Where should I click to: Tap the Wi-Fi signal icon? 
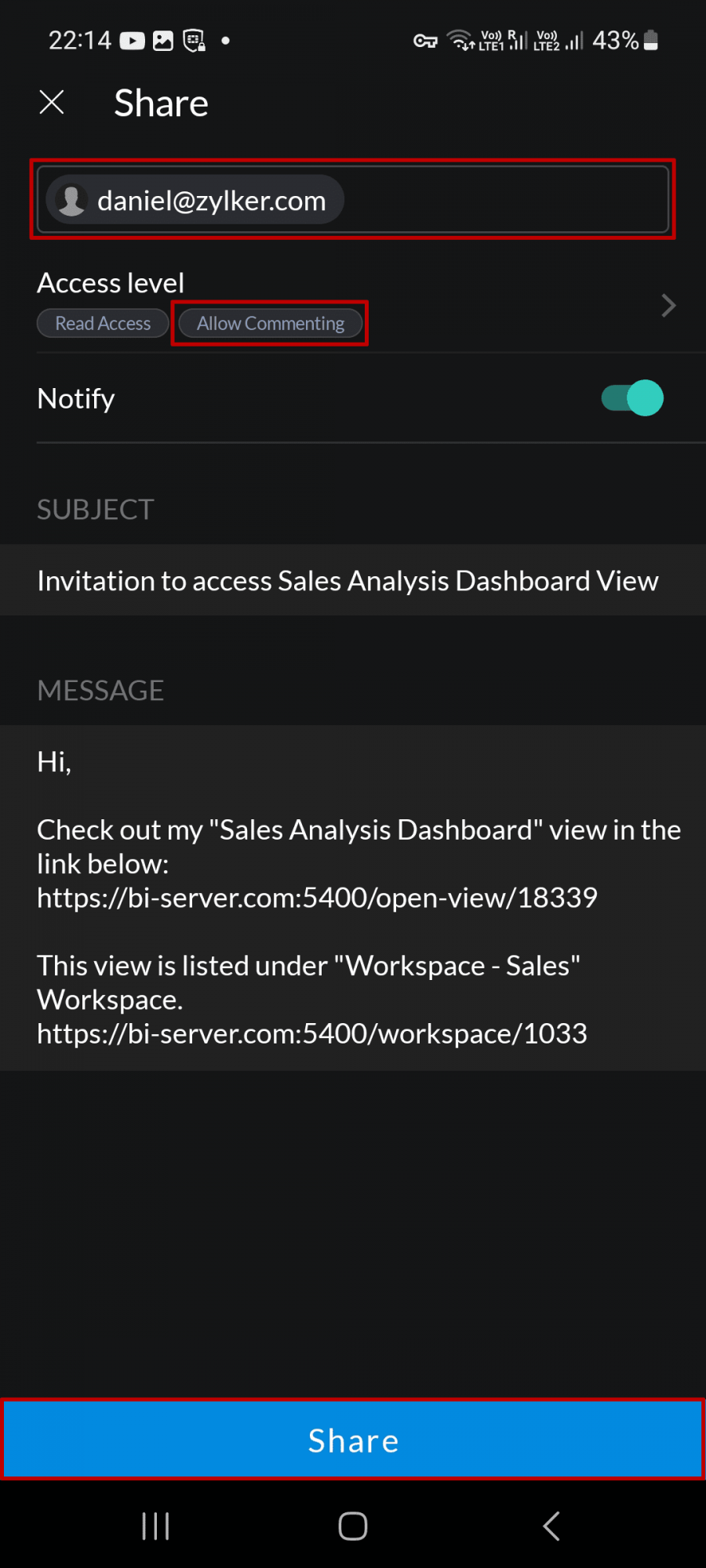[x=460, y=40]
